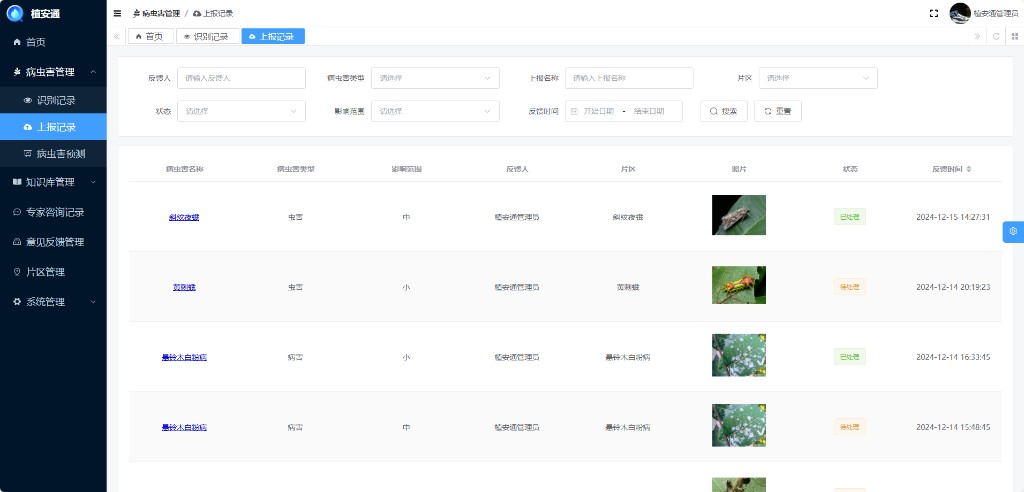Focus the 反馈人 input field
The width and height of the screenshot is (1024, 492).
coord(241,78)
